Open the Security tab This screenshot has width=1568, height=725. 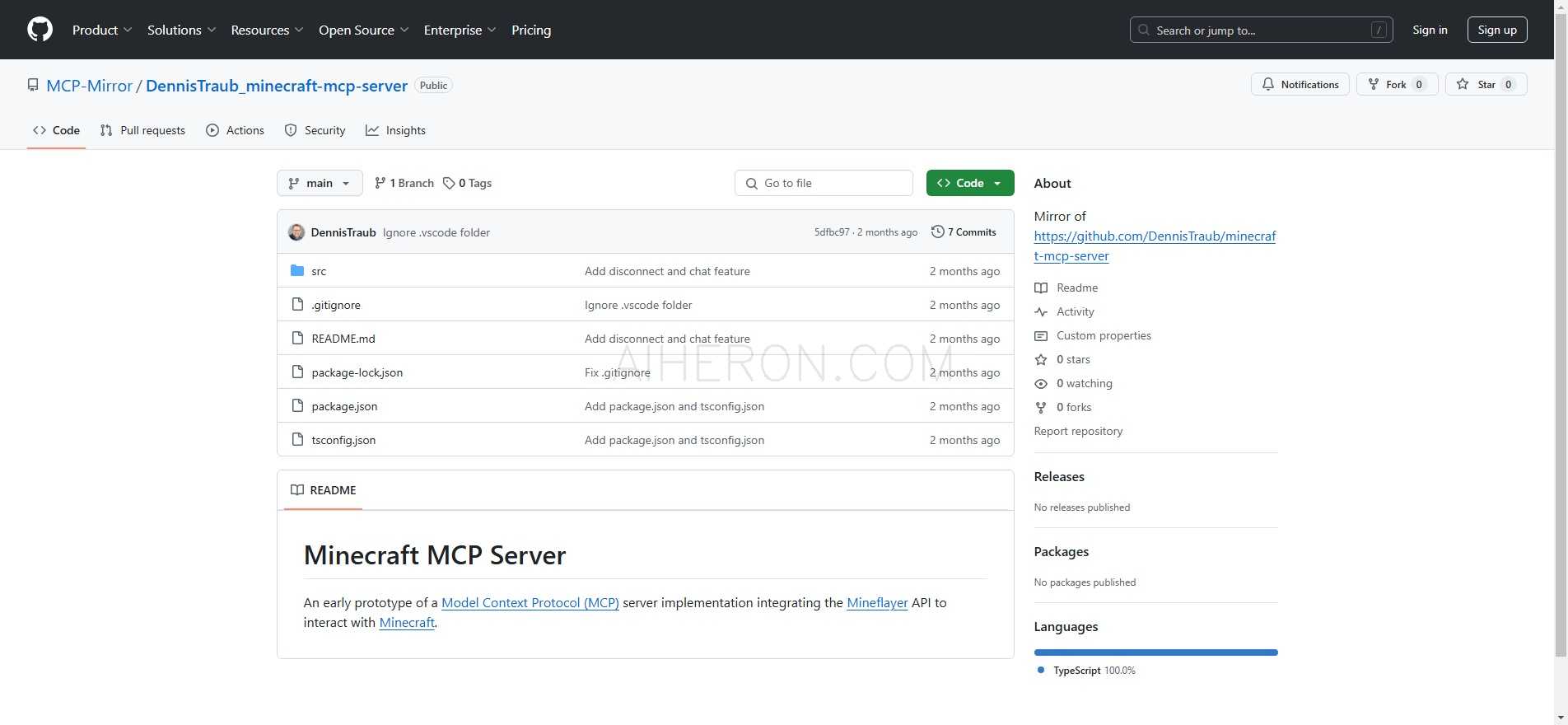pos(315,130)
